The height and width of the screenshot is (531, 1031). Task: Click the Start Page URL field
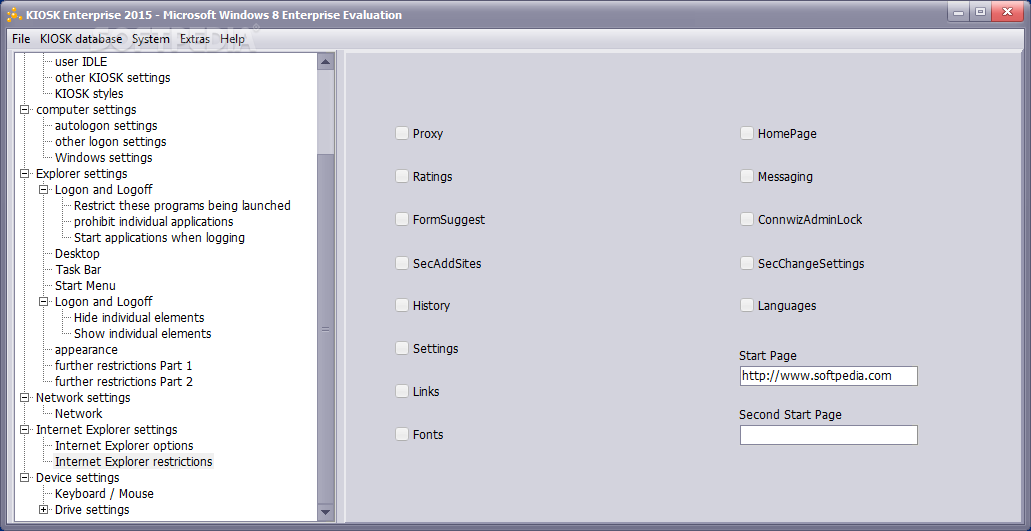(828, 376)
